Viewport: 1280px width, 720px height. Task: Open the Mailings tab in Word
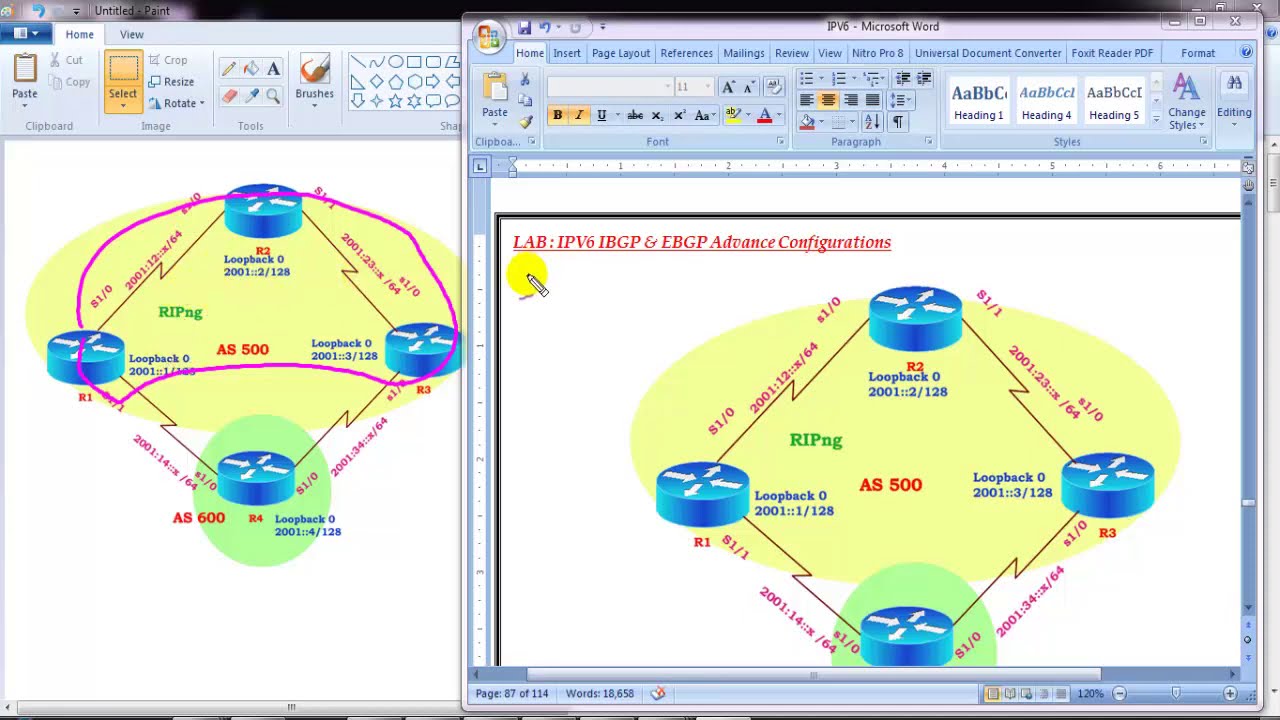click(x=743, y=53)
